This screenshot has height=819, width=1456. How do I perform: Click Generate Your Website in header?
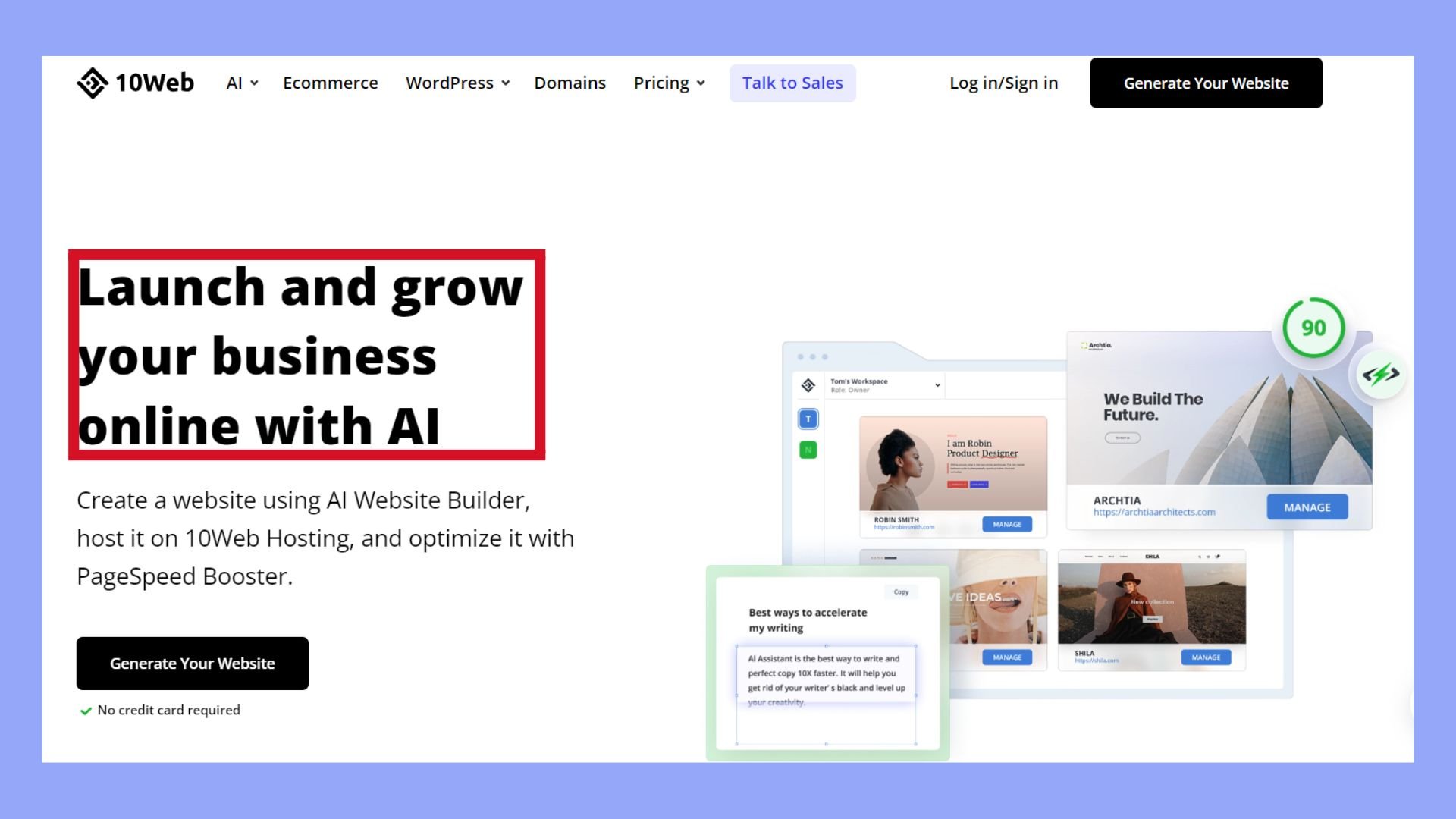[1206, 83]
